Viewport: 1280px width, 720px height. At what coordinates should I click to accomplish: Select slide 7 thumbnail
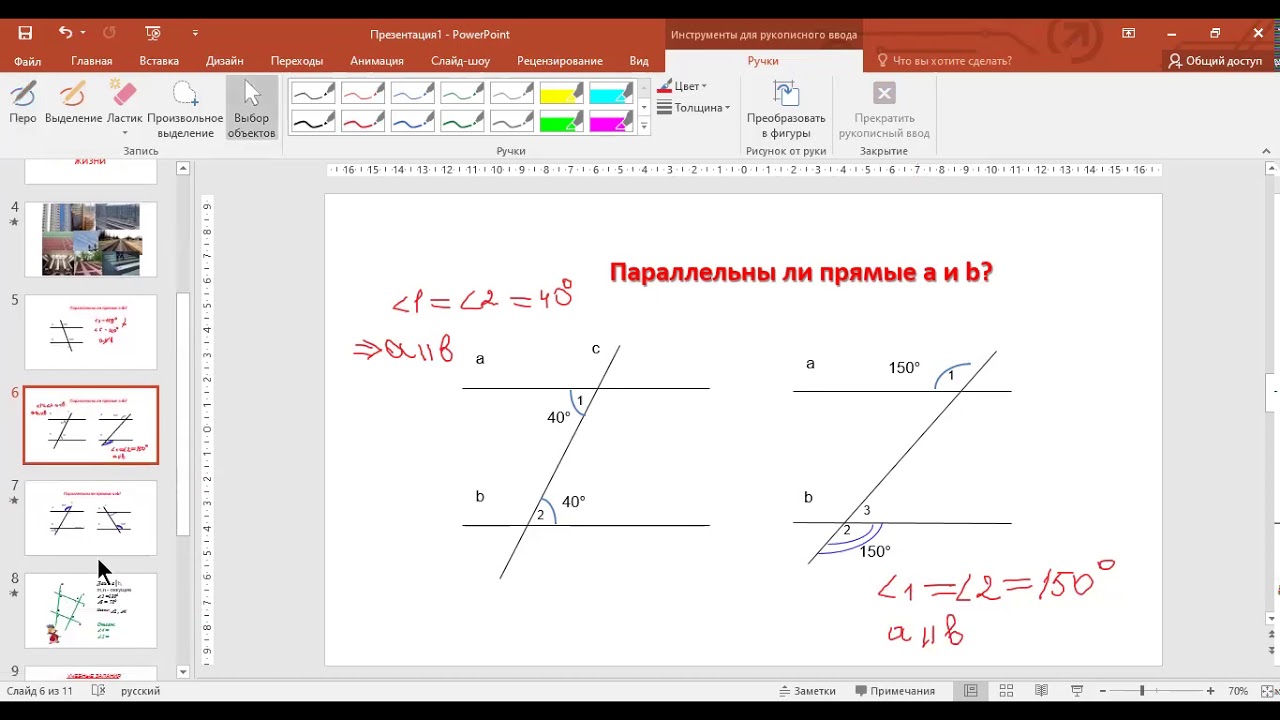(91, 518)
